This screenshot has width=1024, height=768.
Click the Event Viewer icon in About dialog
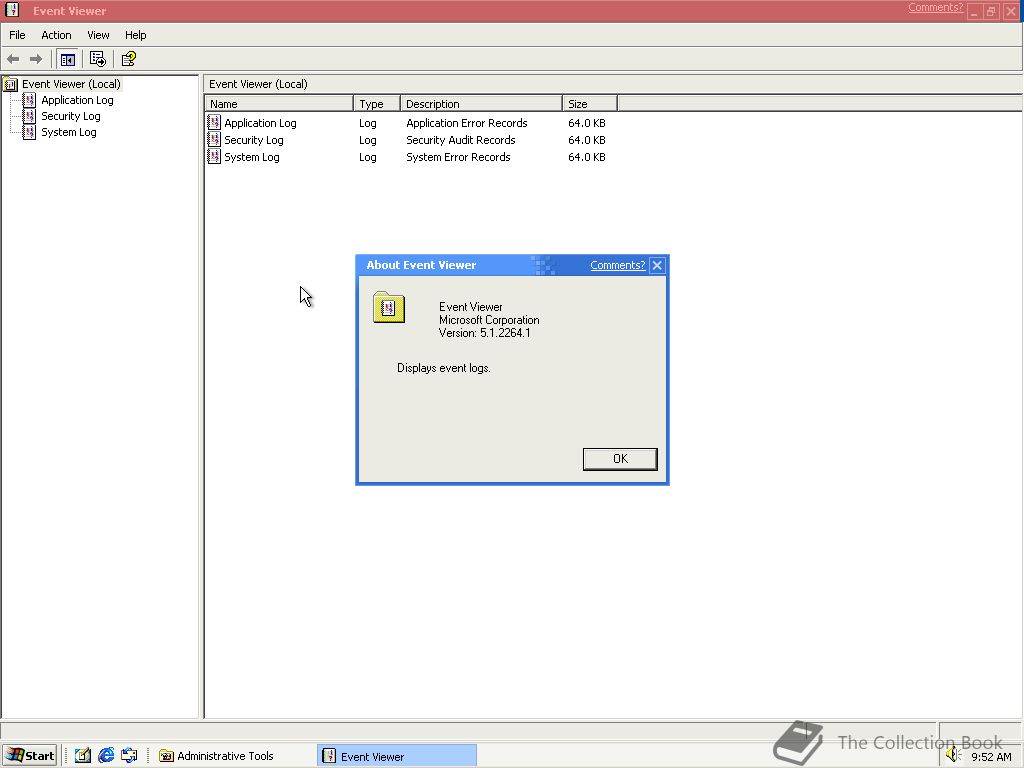click(389, 308)
